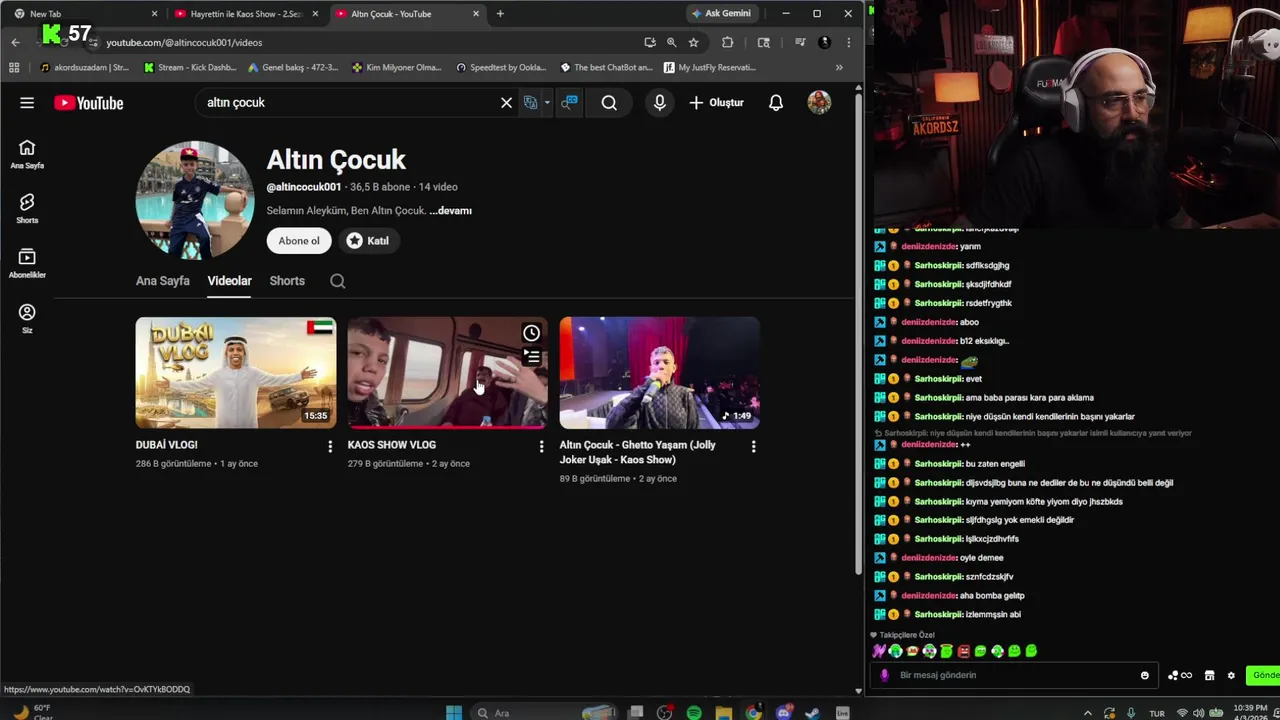
Task: Expand hidden bookmarks with chevron
Action: (839, 68)
